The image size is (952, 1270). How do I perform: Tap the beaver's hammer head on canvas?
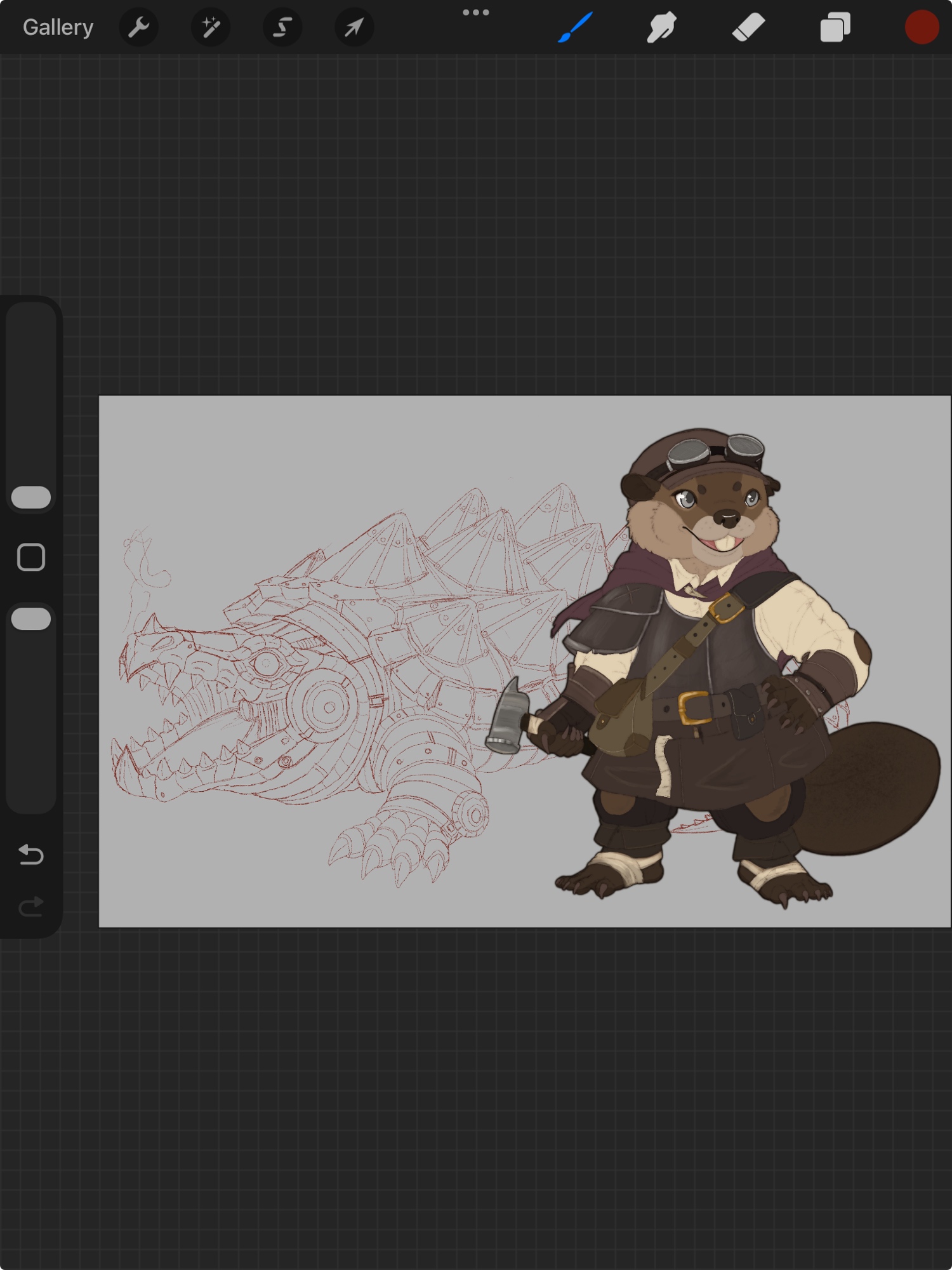click(x=508, y=718)
